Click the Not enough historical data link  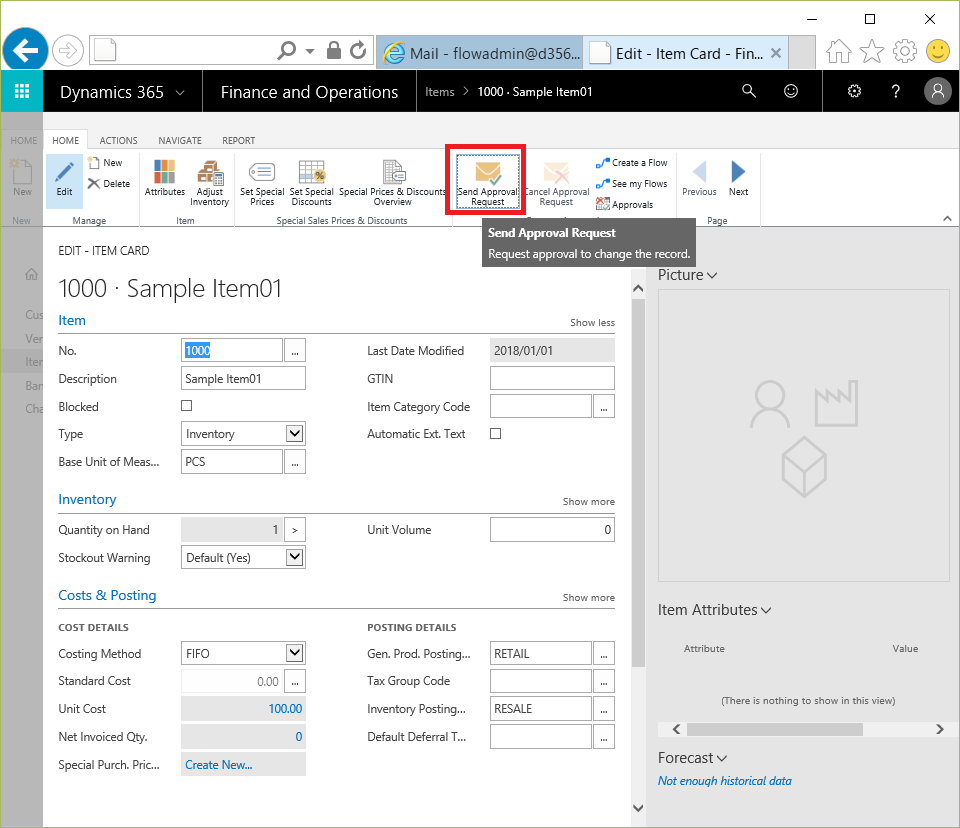coord(724,781)
